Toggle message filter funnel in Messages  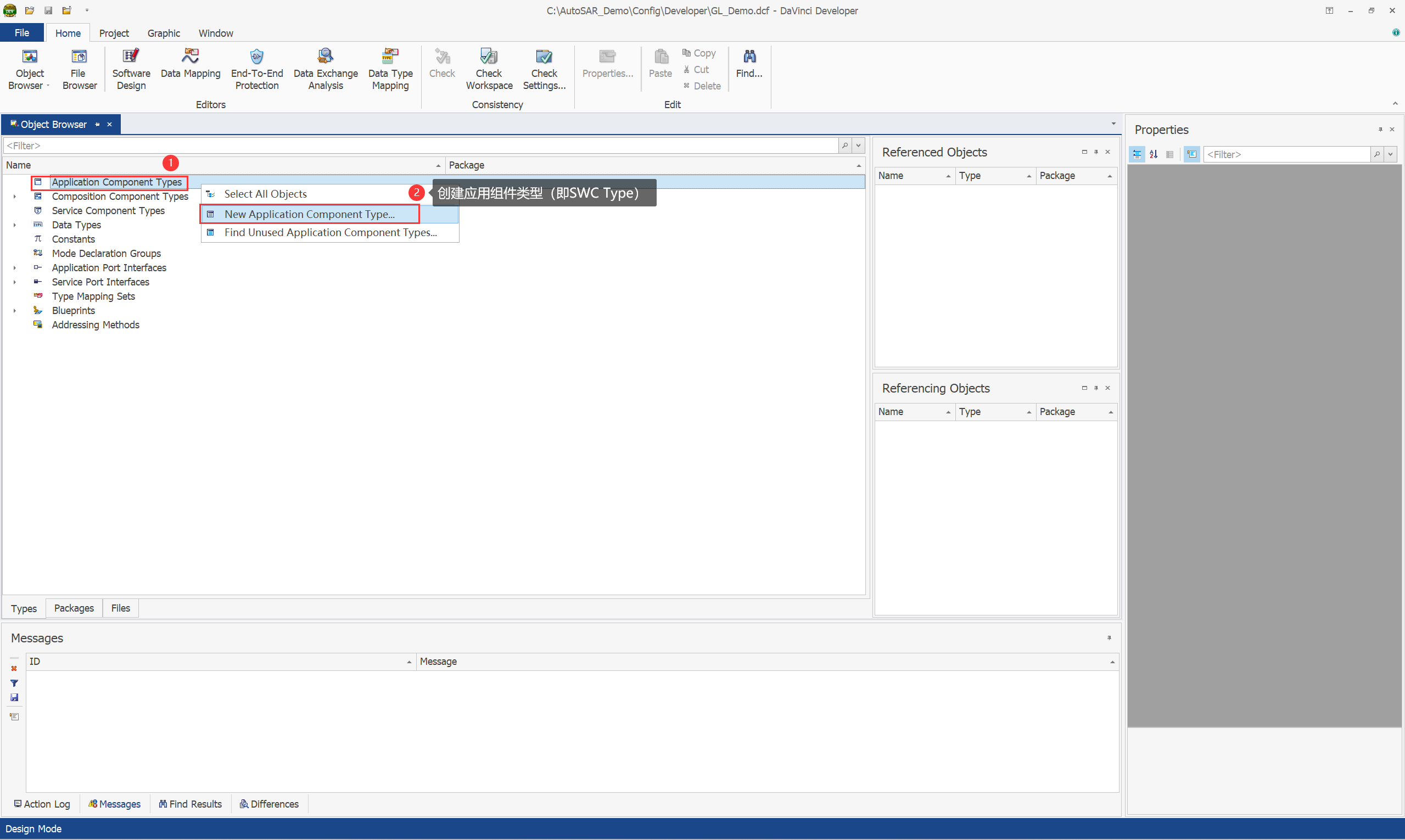point(14,683)
